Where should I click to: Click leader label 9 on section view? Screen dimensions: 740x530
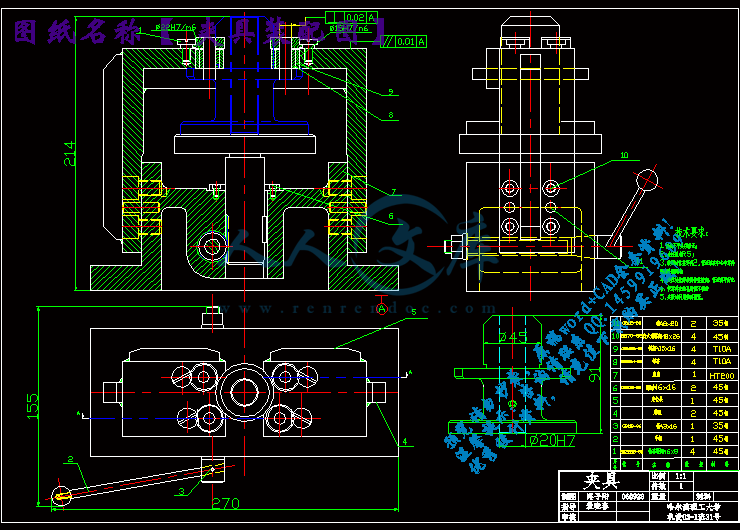(x=391, y=92)
